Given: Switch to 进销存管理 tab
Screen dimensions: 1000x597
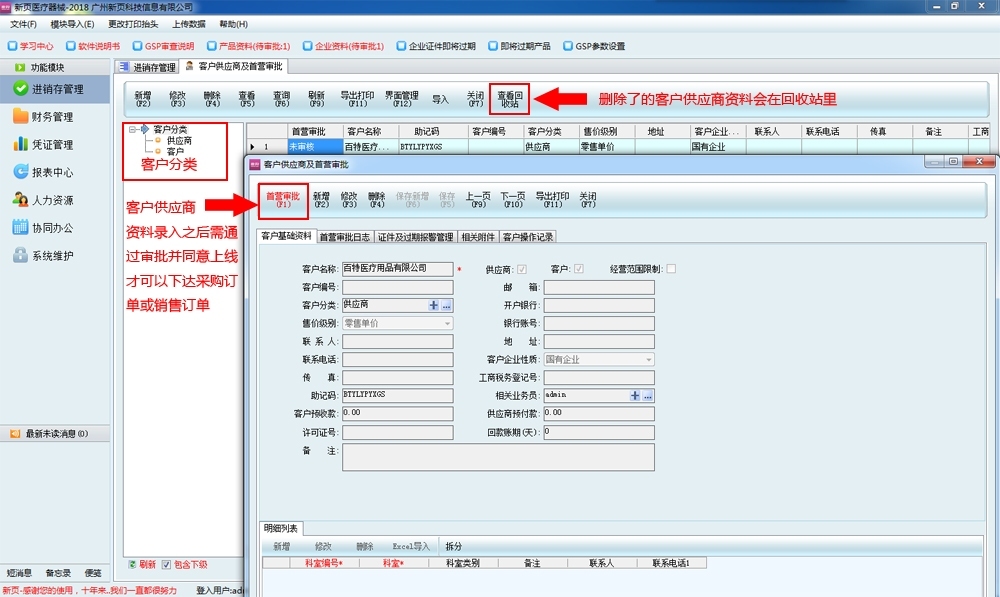Looking at the screenshot, I should 147,67.
